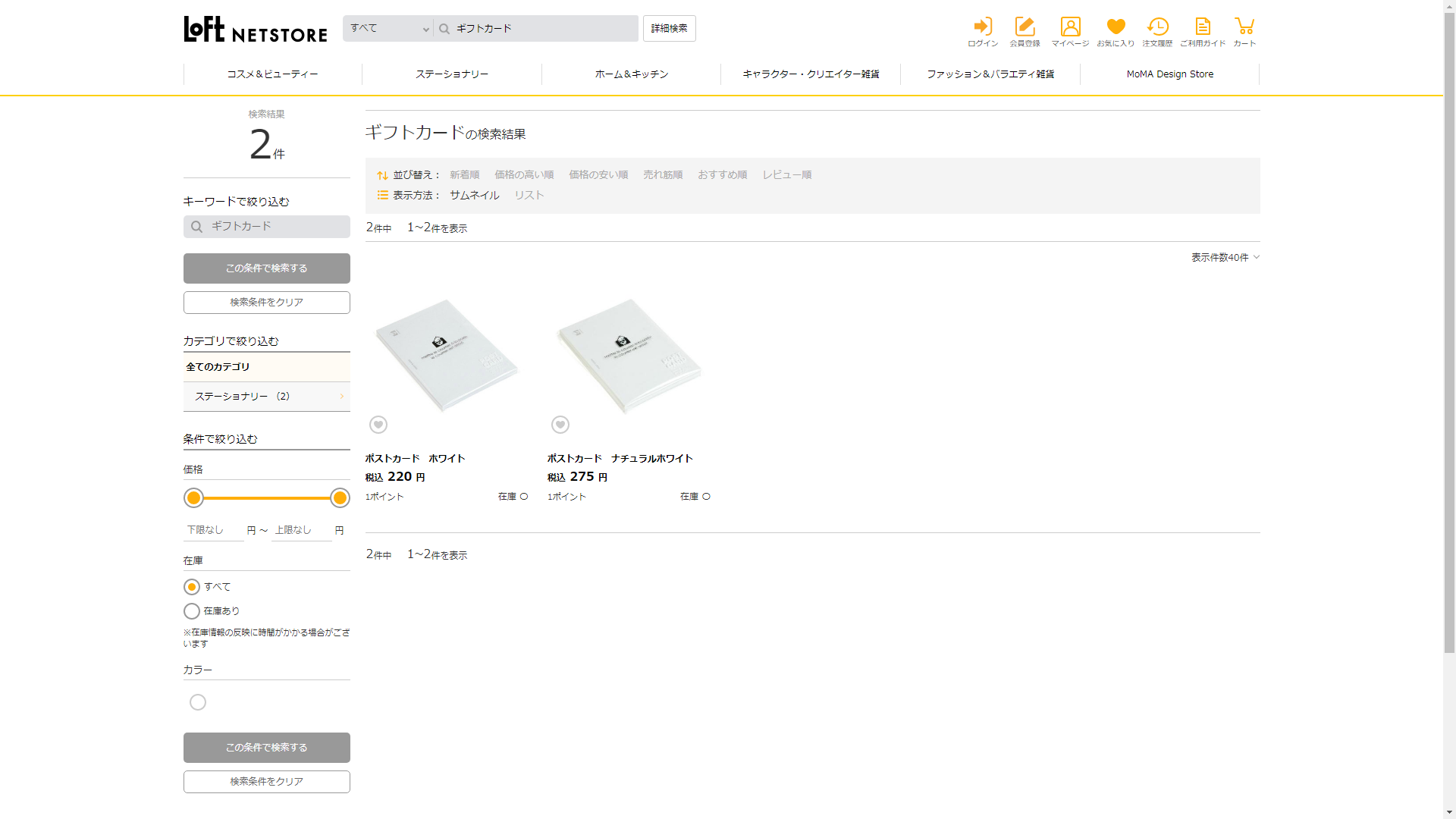The width and height of the screenshot is (1456, 819).
Task: Click the right price slider handle
Action: coord(340,498)
